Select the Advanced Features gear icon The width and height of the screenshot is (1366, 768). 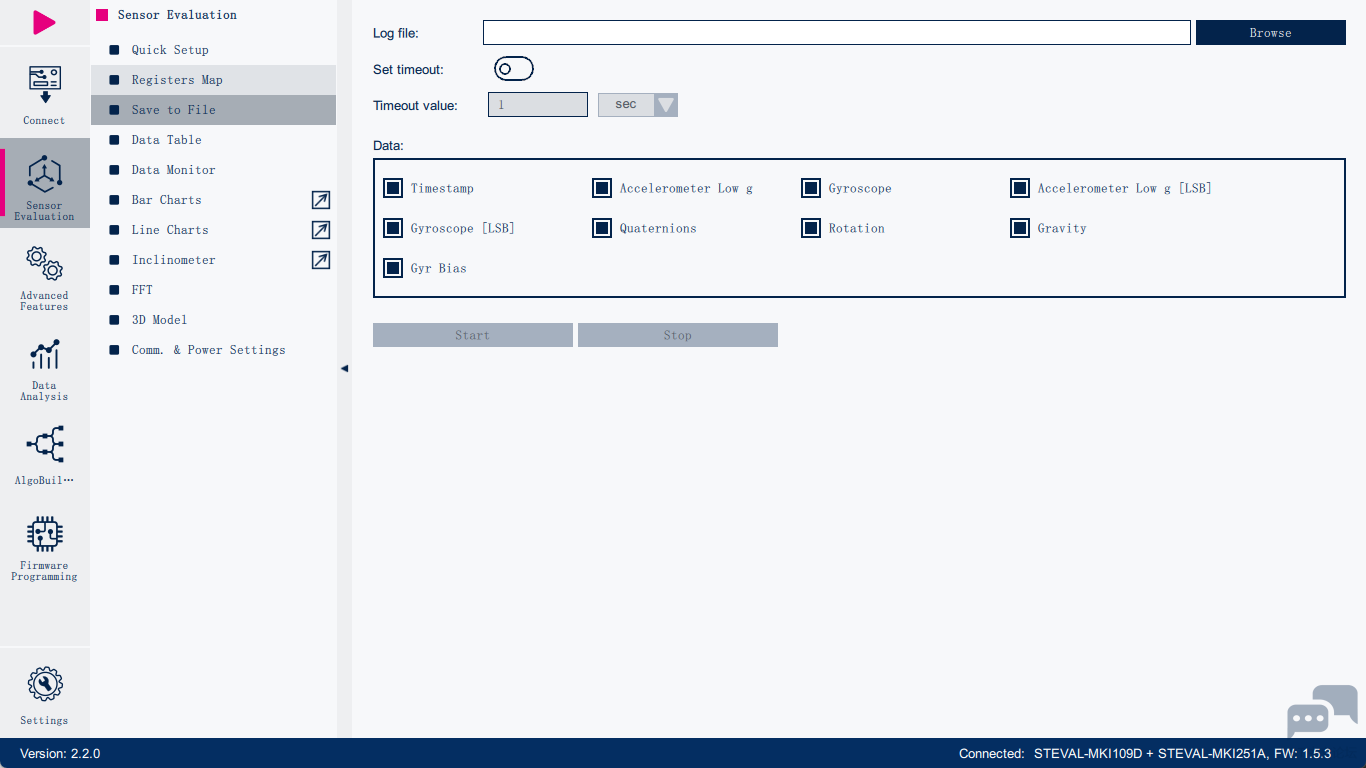(x=44, y=264)
